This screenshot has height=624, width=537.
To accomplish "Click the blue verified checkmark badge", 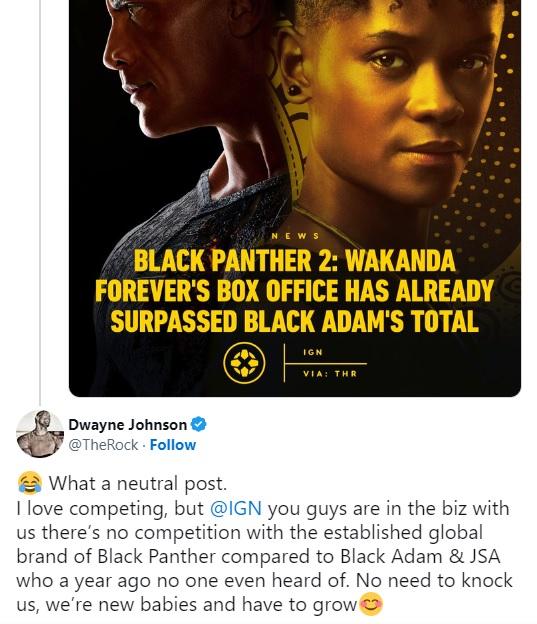I will pos(199,424).
